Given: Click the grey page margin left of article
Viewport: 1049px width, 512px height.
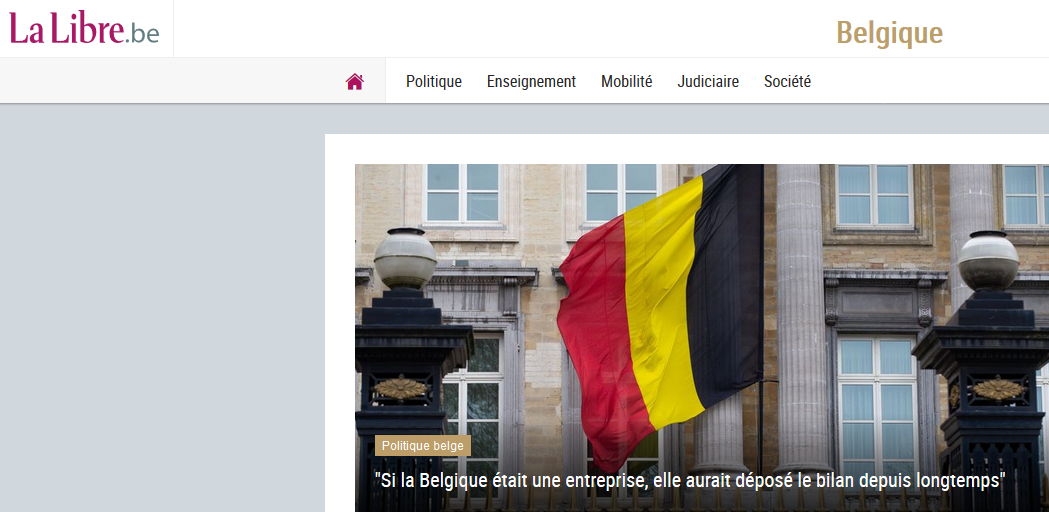Looking at the screenshot, I should 163,308.
